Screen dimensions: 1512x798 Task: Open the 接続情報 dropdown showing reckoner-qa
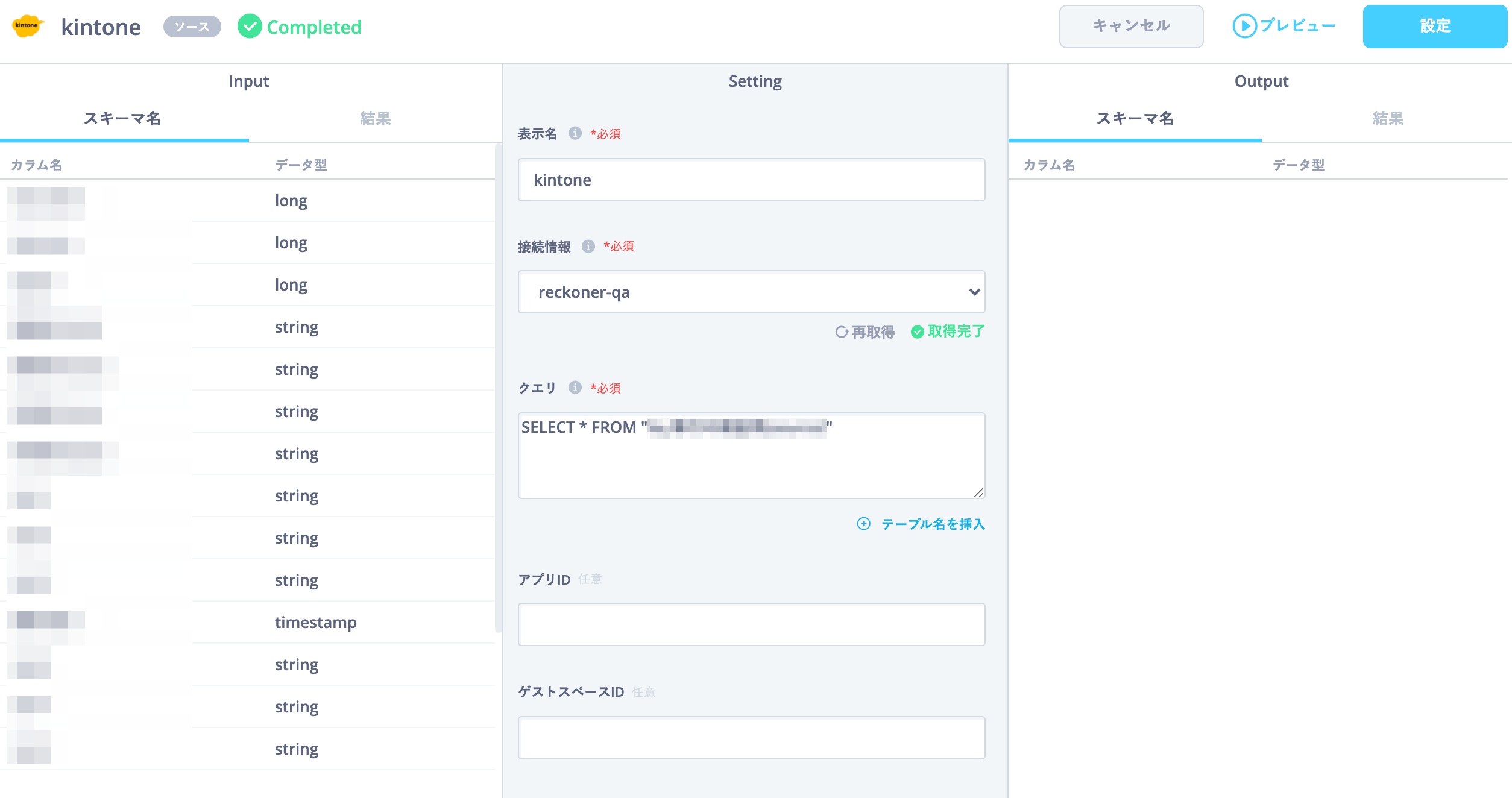752,292
